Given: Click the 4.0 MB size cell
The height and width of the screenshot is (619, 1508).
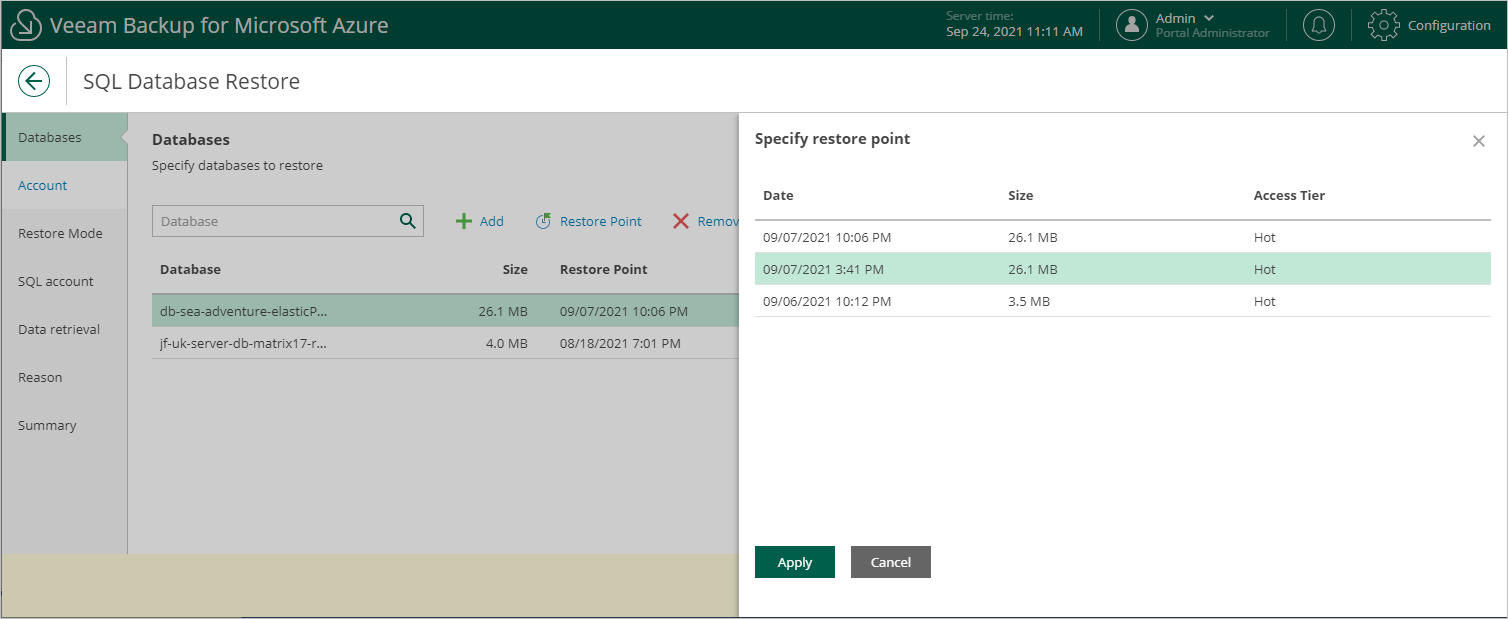Looking at the screenshot, I should (506, 343).
